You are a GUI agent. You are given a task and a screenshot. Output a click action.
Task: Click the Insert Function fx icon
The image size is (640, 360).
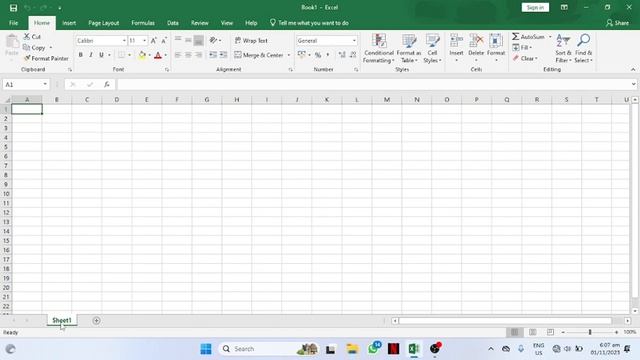[107, 84]
